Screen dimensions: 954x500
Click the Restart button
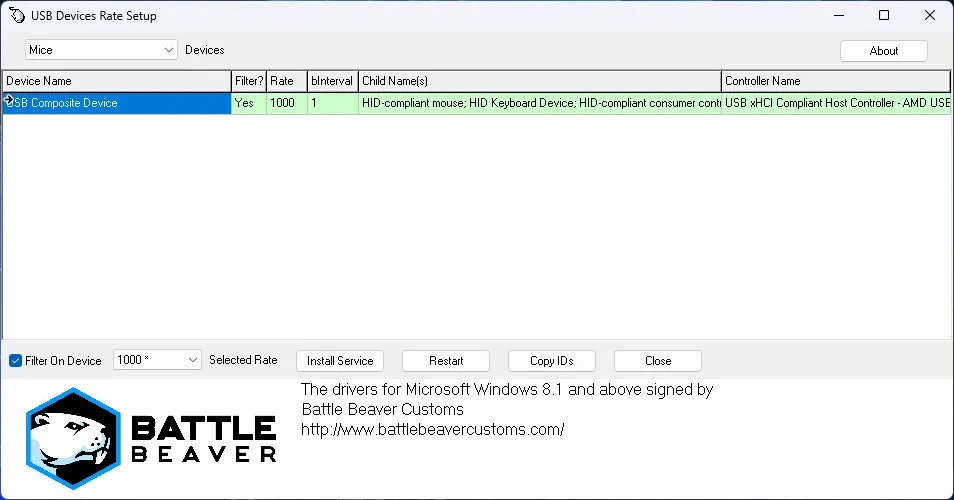click(446, 361)
